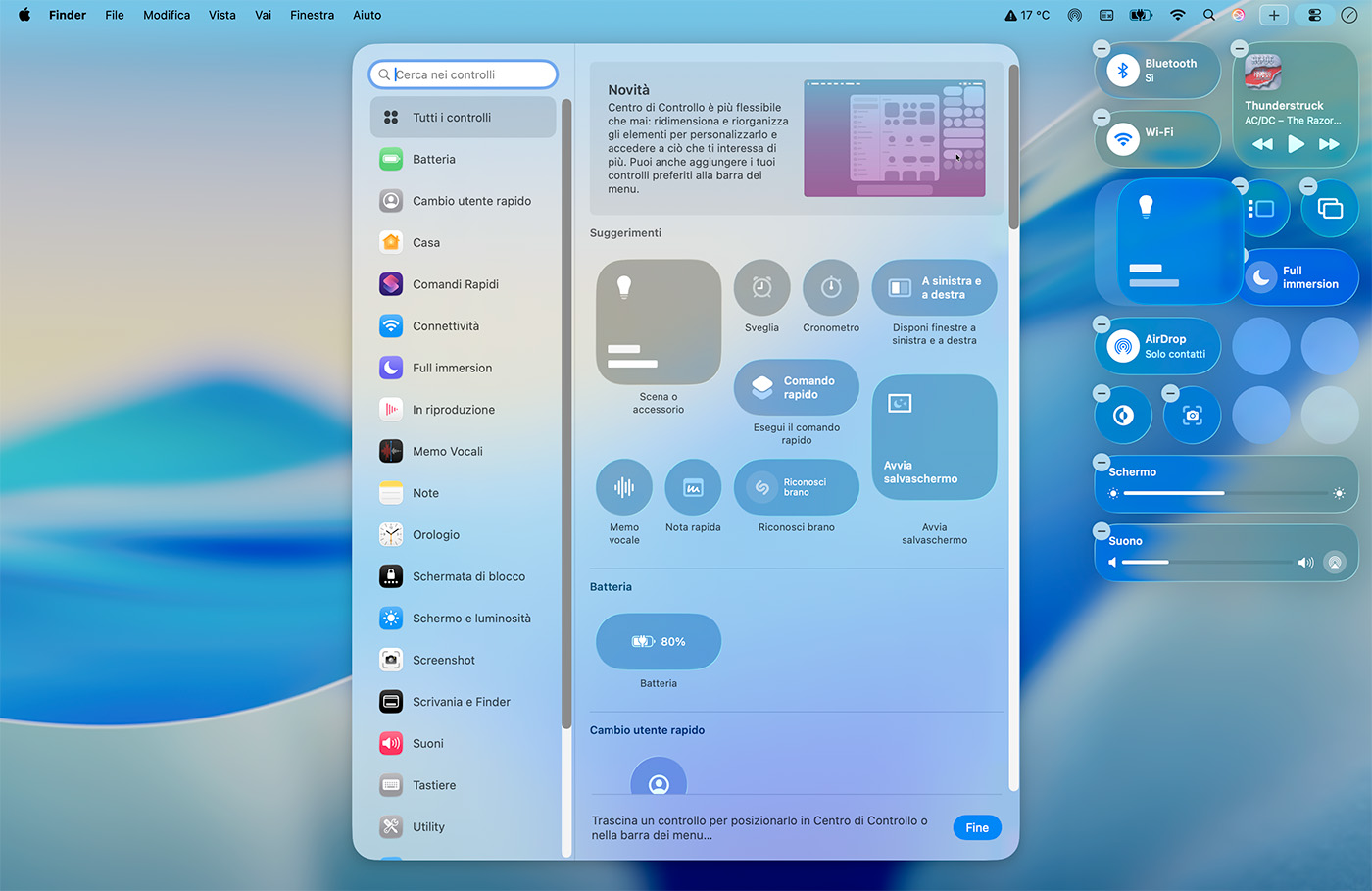Click the Cronometro stopwatch control
The width and height of the screenshot is (1372, 891).
pos(830,287)
